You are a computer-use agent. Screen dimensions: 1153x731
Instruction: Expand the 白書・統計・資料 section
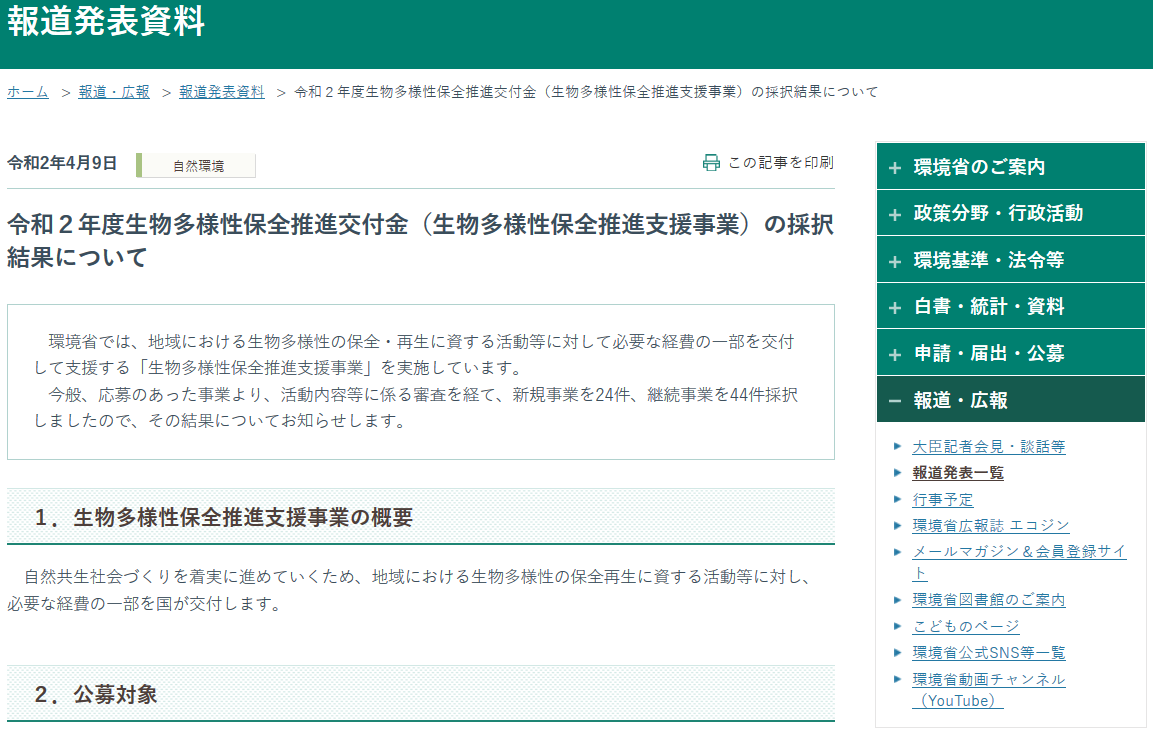coord(1010,307)
